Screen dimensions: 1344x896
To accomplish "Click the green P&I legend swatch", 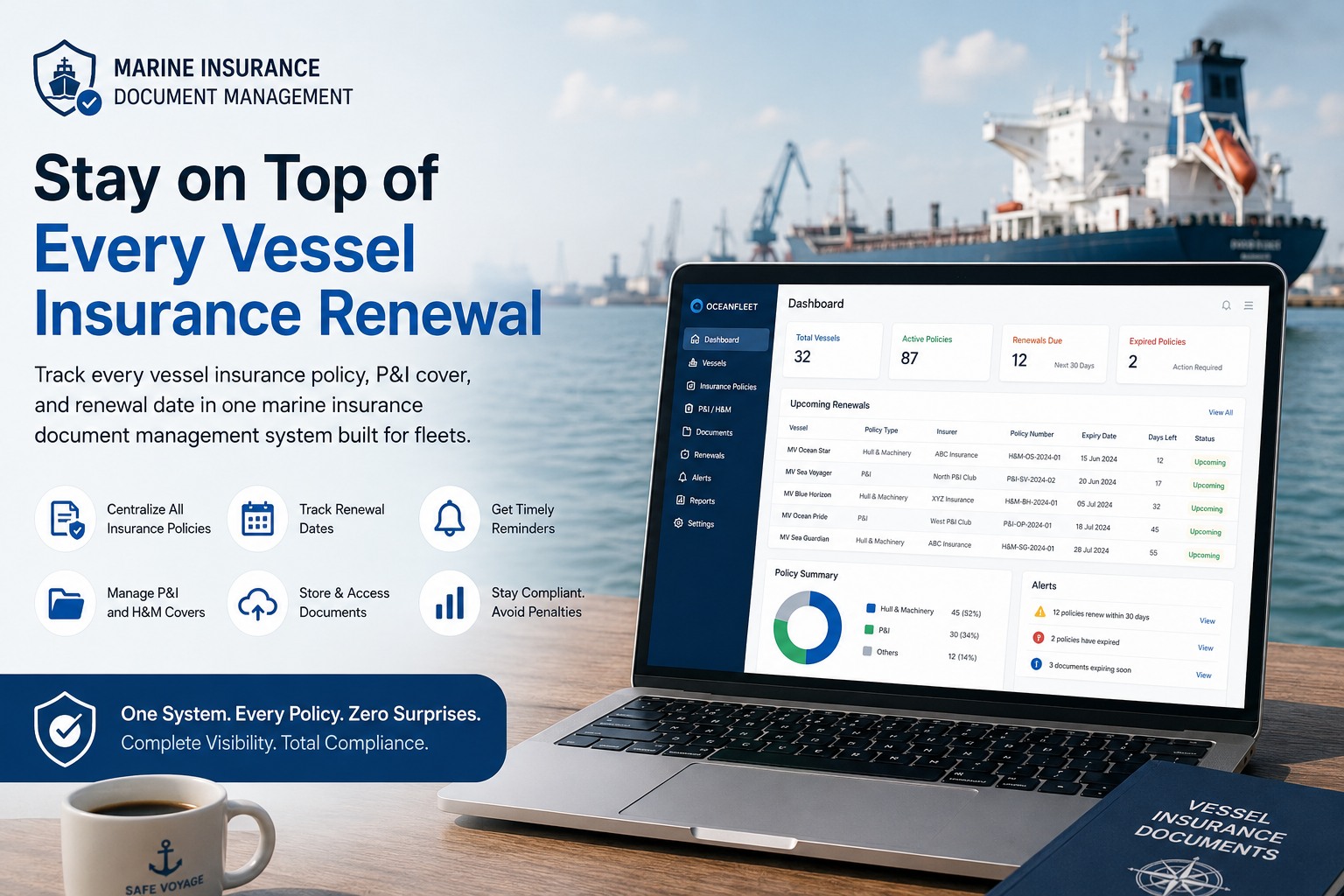I will [869, 629].
